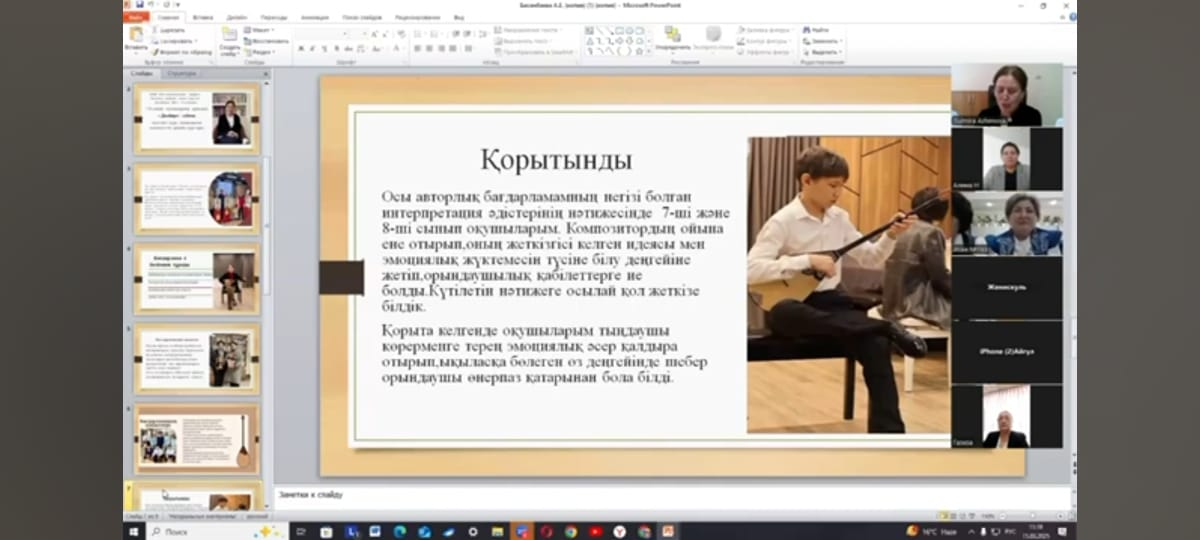This screenshot has width=1200, height=540.
Task: Select the first slide thumbnail in panel
Action: 197,118
